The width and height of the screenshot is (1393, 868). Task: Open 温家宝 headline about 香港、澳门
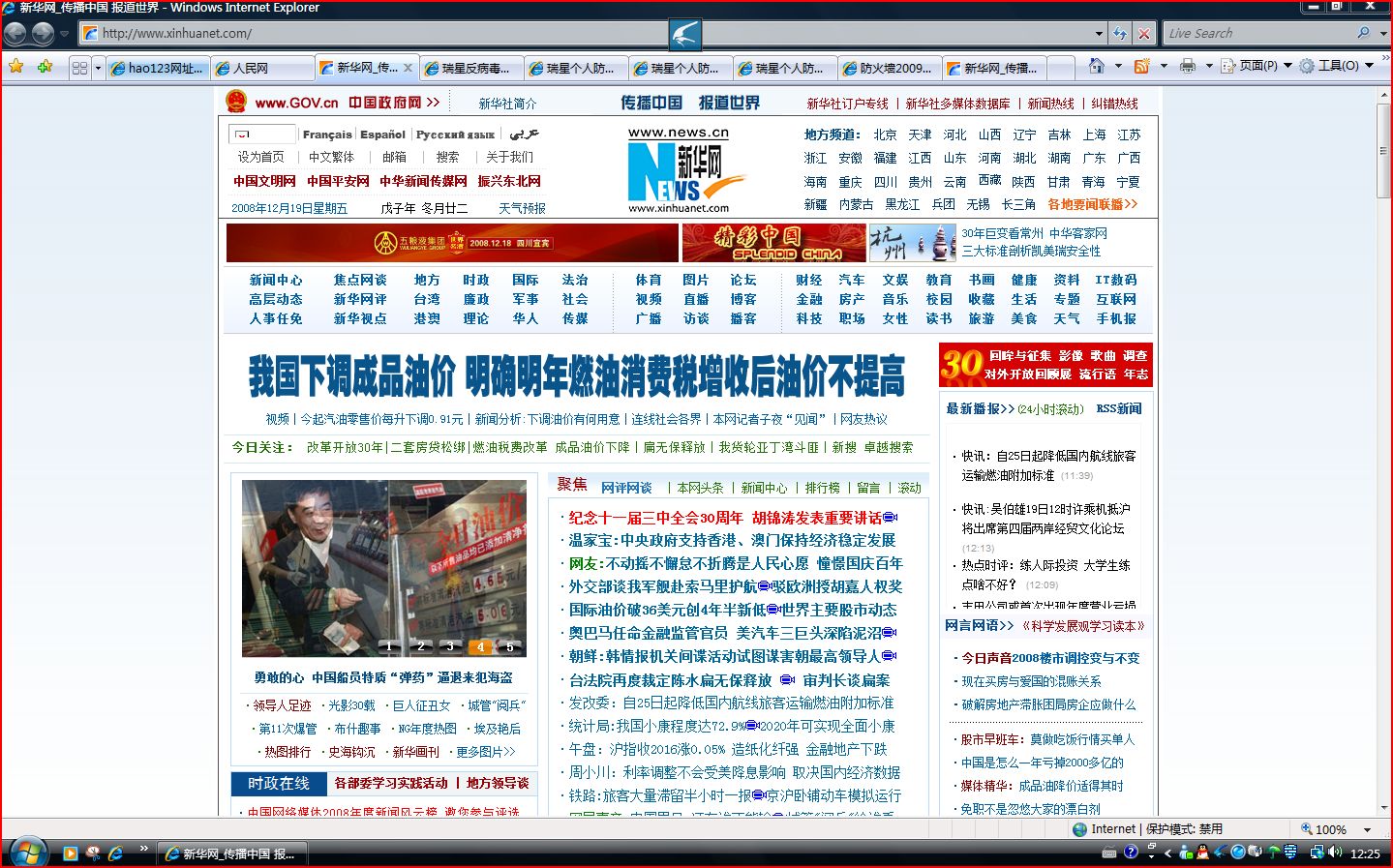(732, 540)
